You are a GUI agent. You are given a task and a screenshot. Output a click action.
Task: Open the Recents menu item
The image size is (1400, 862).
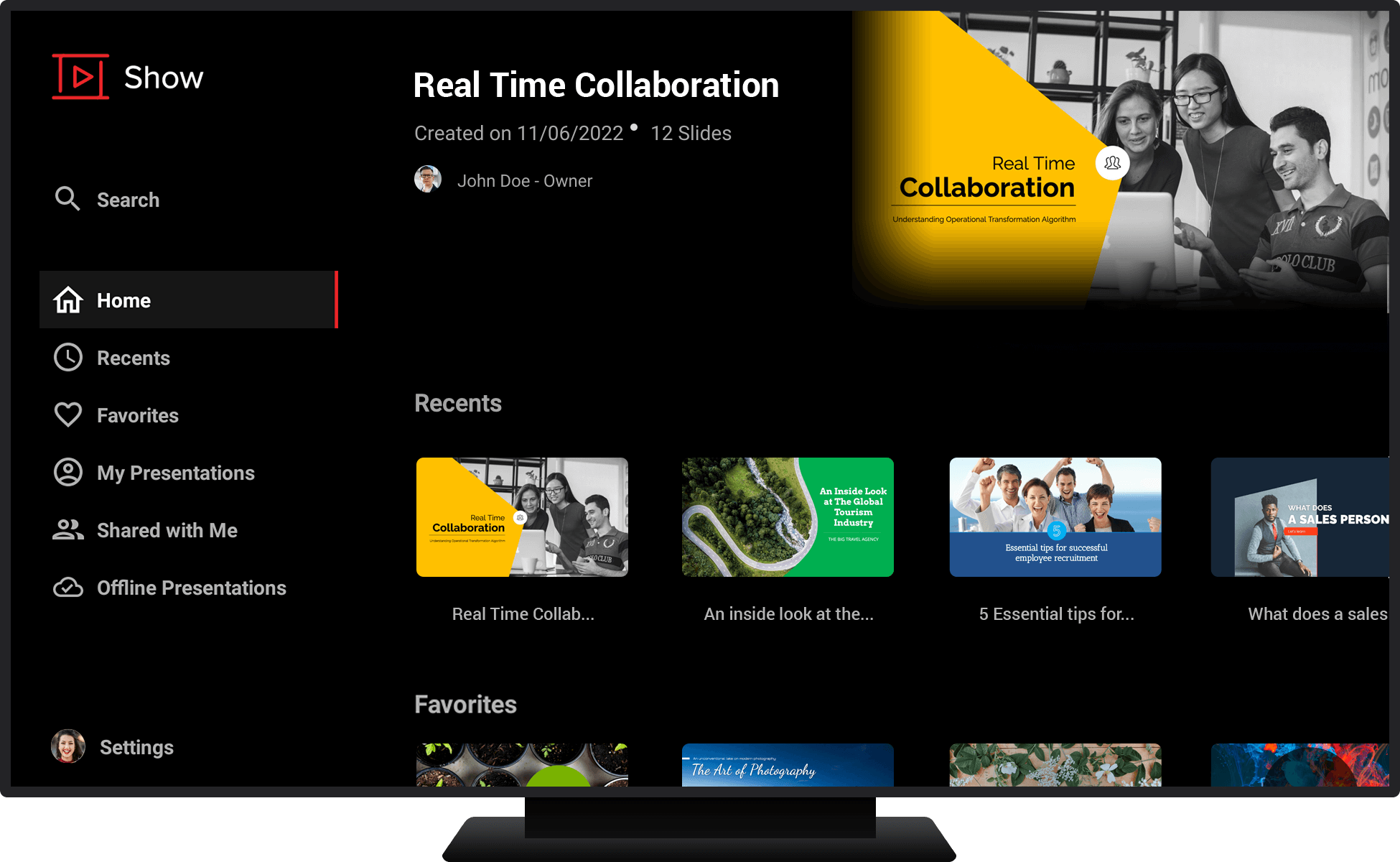coord(134,358)
